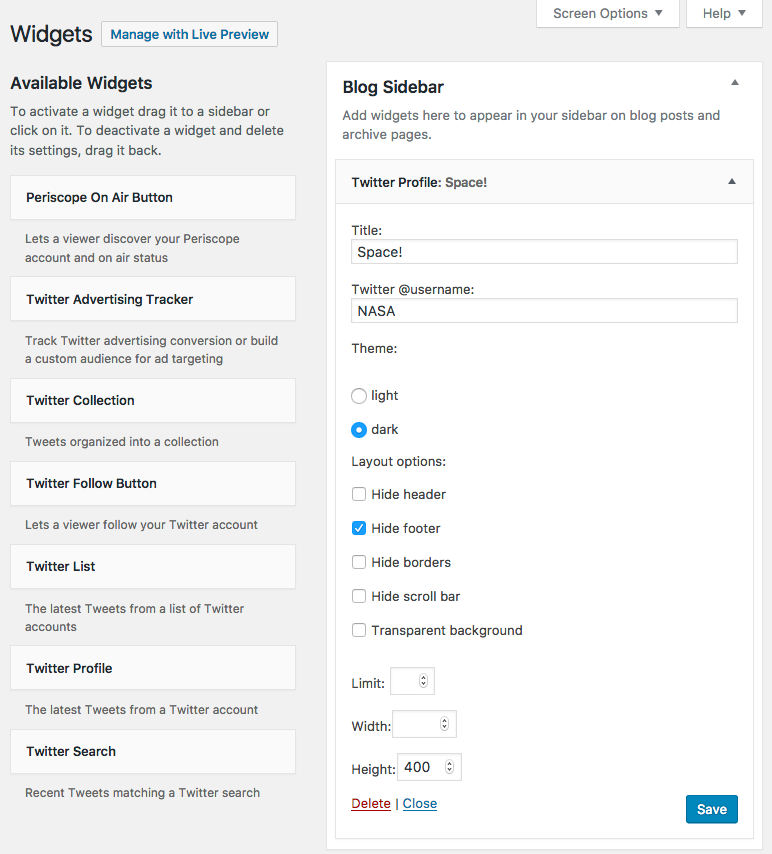The width and height of the screenshot is (772, 854).
Task: Click the Limit number stepper
Action: tap(423, 681)
